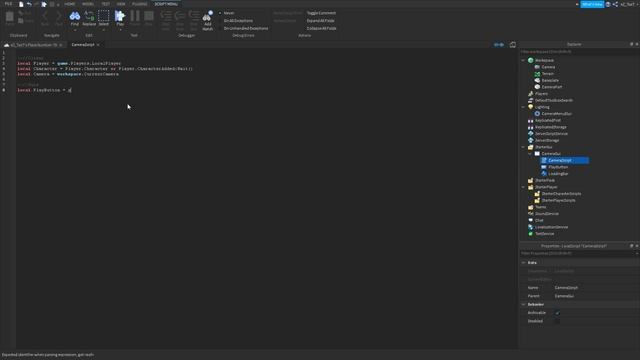The image size is (640, 360).
Task: Select the Players service in Explorer
Action: click(541, 94)
